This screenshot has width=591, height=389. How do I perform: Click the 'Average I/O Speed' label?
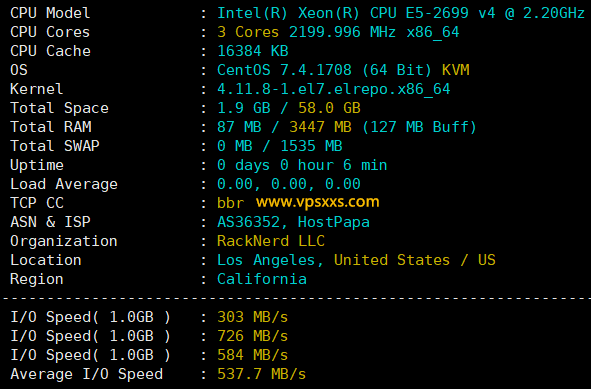click(x=86, y=374)
